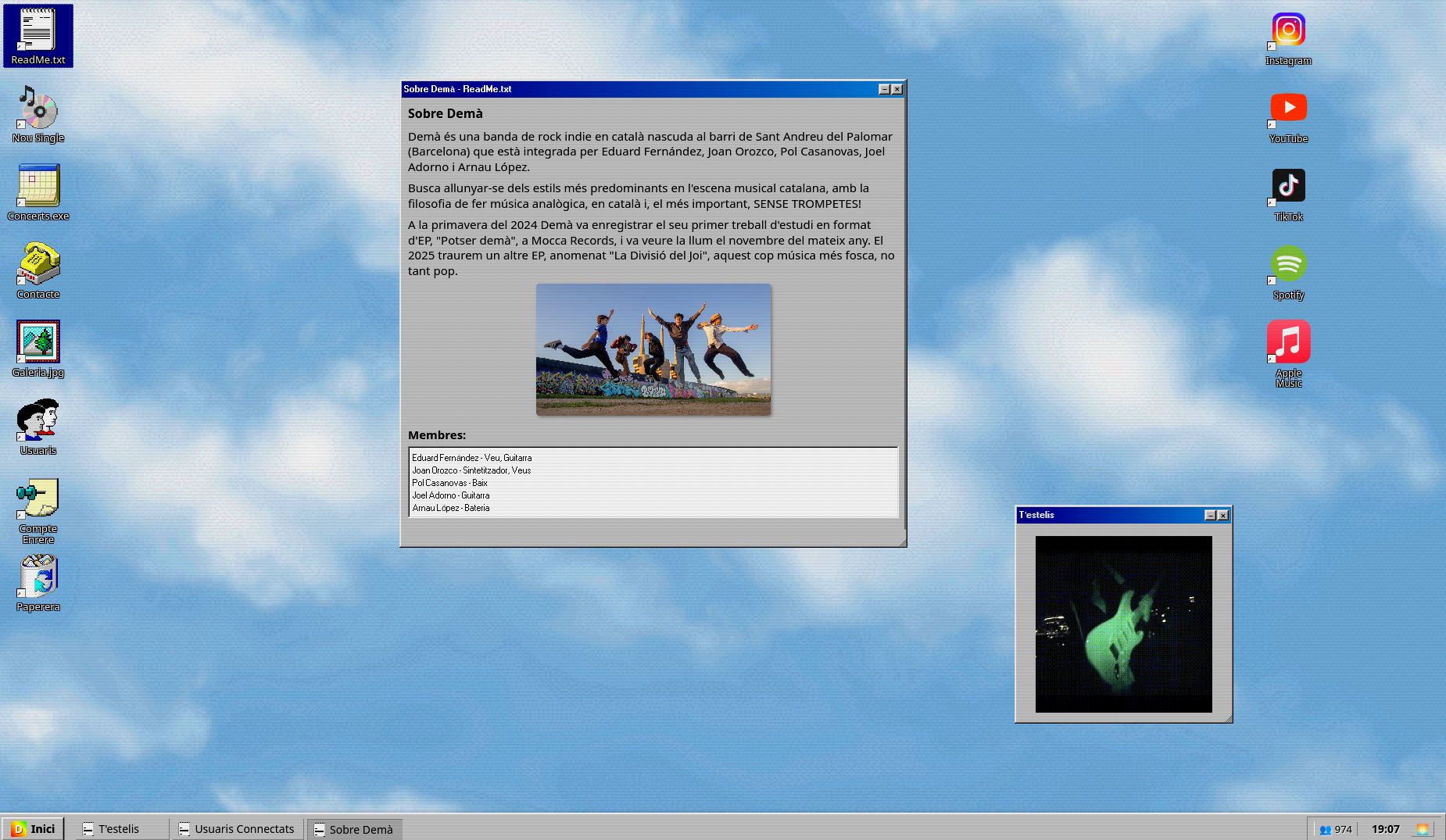The width and height of the screenshot is (1446, 840).
Task: Minimize the T'estelis window
Action: click(1210, 516)
